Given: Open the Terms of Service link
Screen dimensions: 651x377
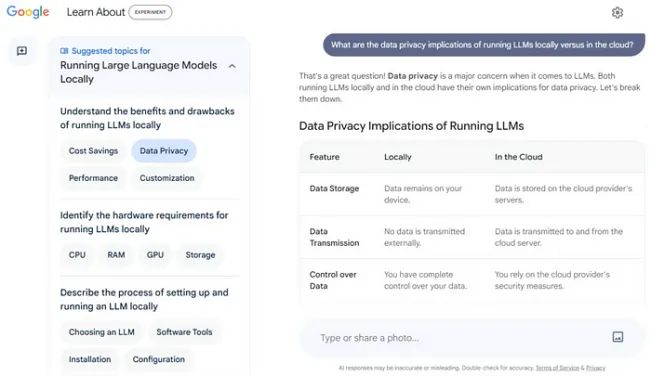Looking at the screenshot, I should click(557, 368).
